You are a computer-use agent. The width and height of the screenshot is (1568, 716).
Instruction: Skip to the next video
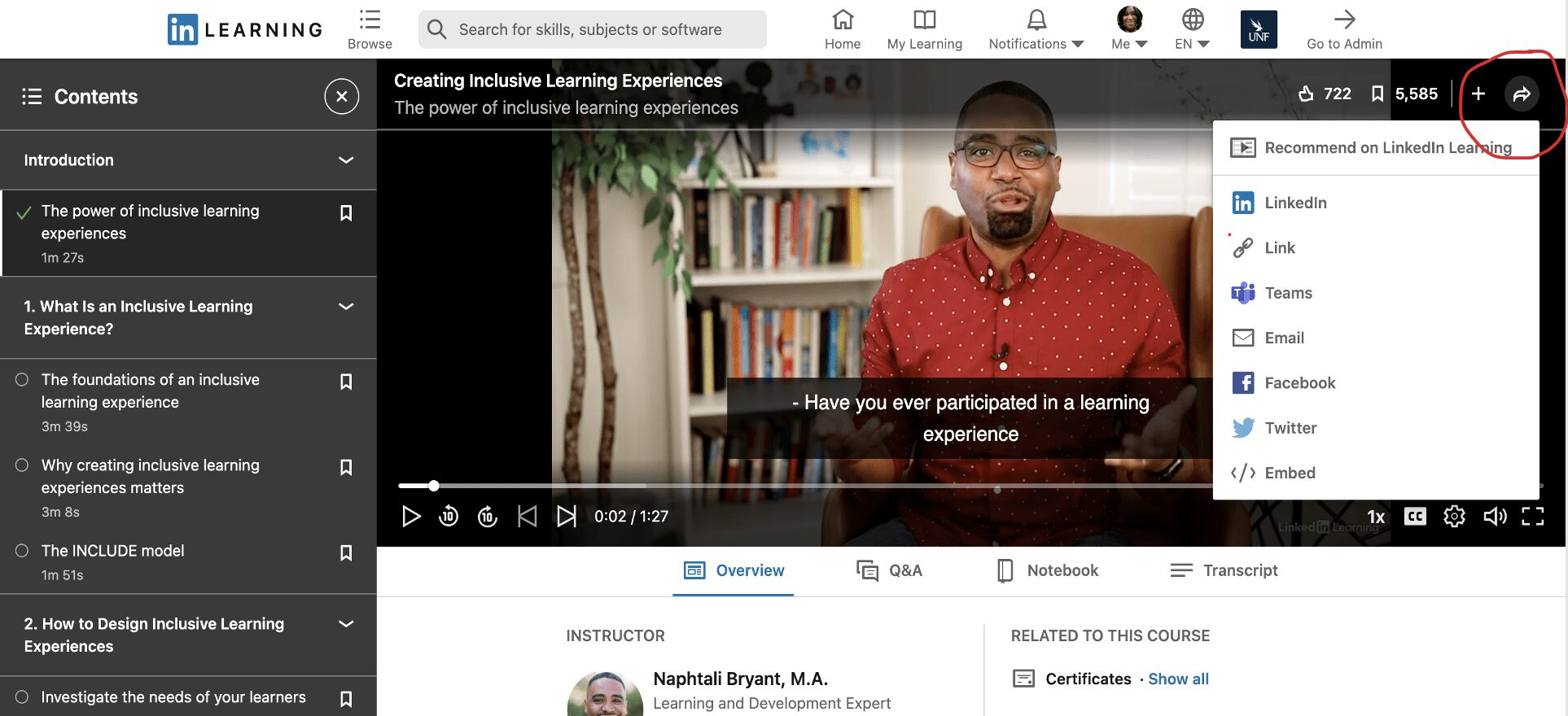click(567, 517)
